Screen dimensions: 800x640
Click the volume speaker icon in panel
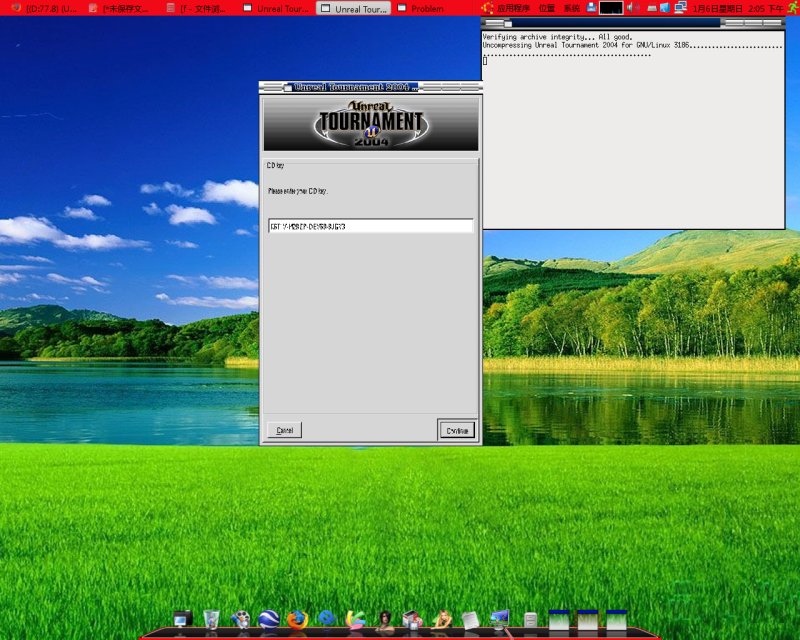pyautogui.click(x=632, y=8)
